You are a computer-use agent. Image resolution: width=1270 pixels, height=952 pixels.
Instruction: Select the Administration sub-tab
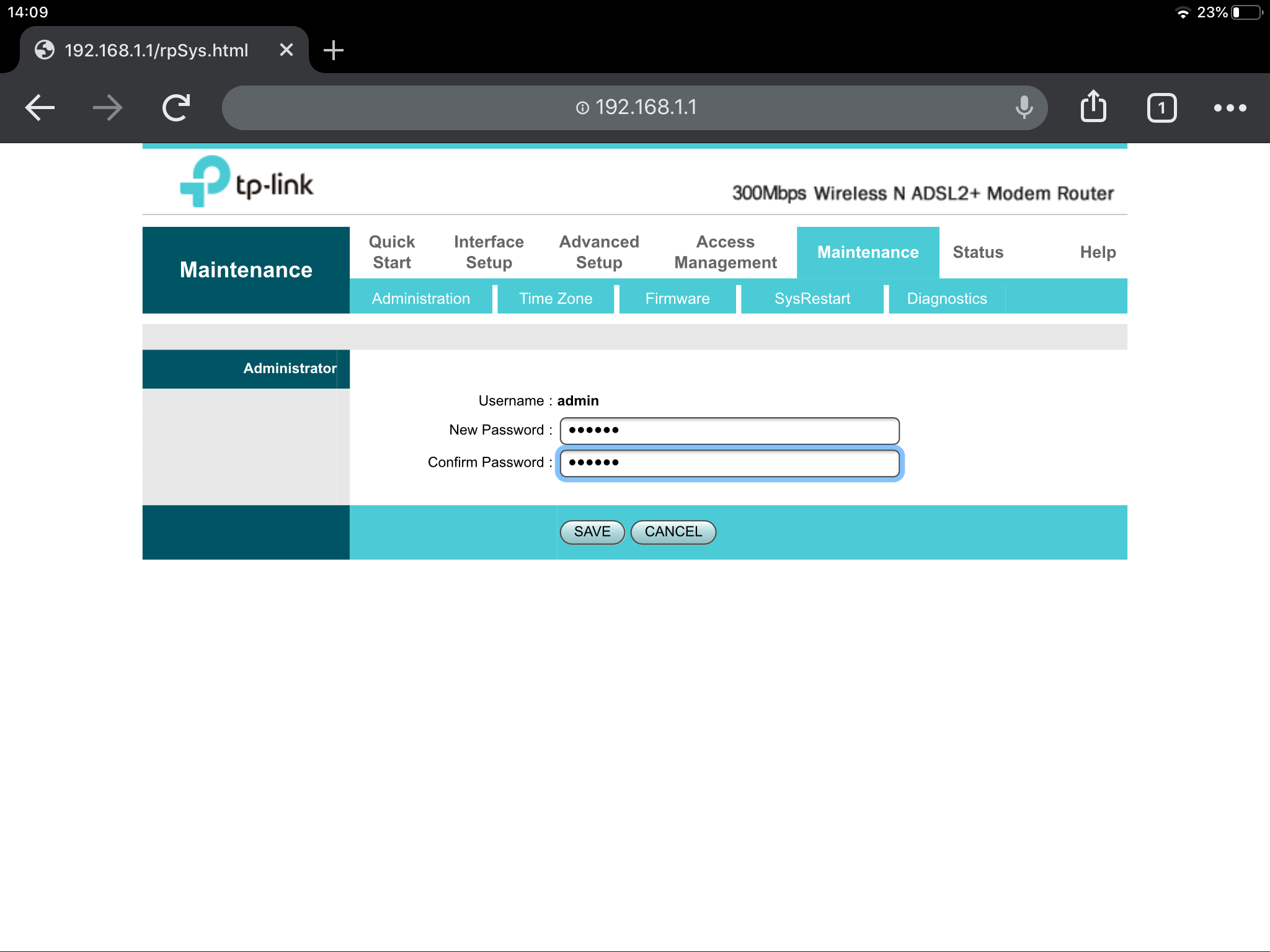coord(420,298)
